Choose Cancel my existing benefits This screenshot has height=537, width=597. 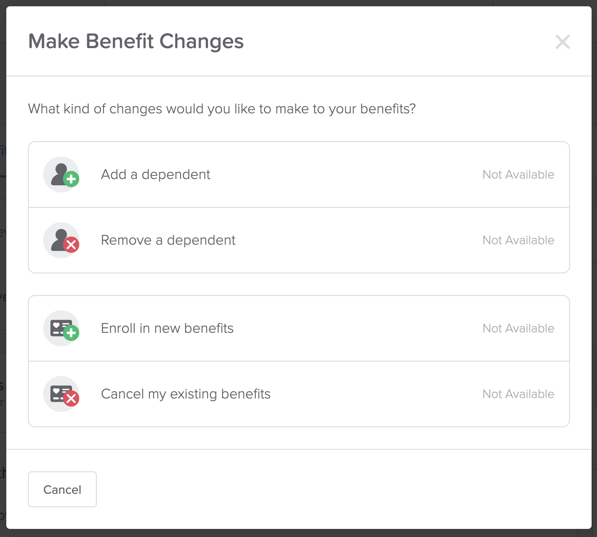point(299,394)
